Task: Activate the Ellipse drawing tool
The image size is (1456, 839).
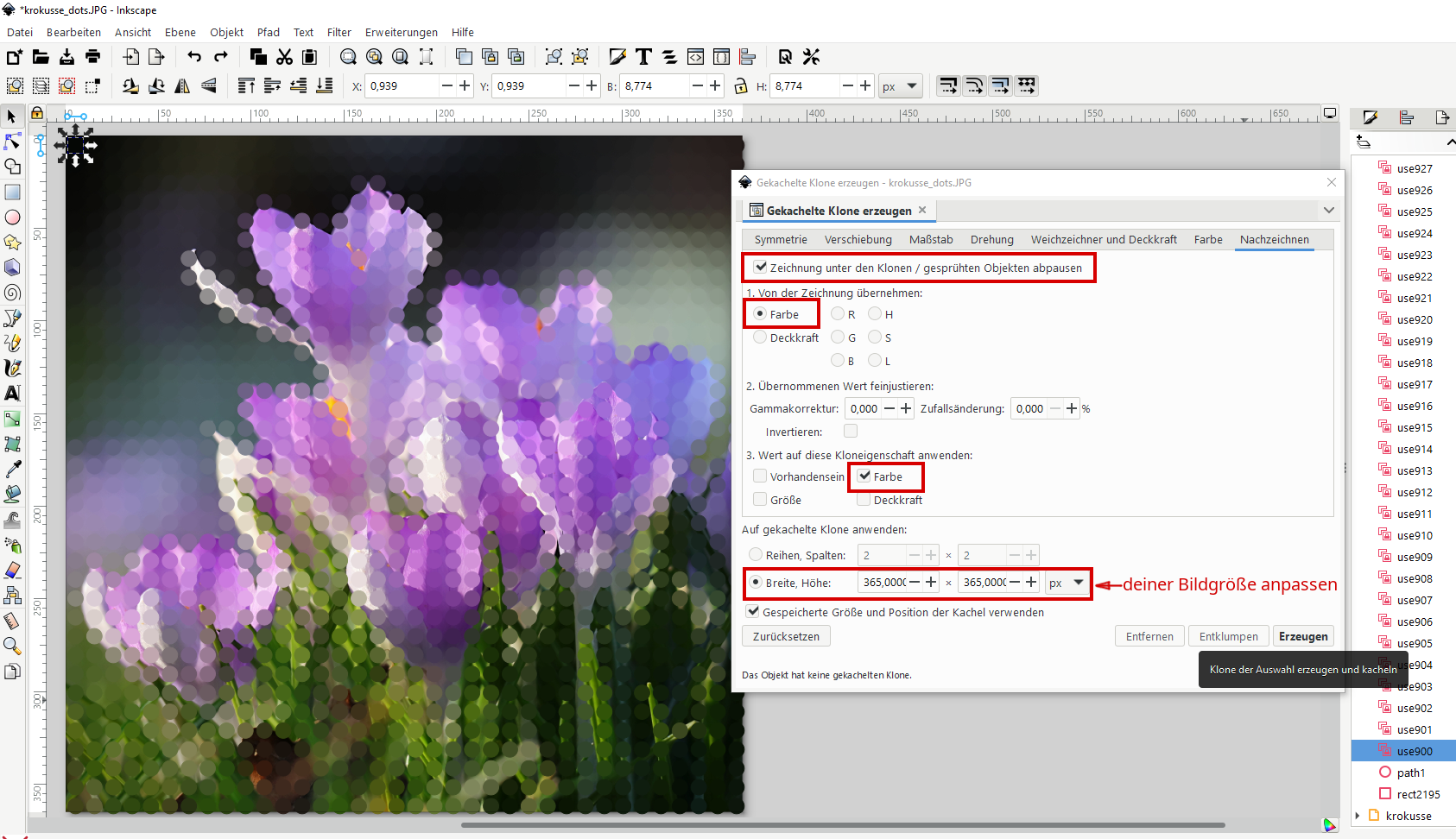Action: [x=12, y=218]
